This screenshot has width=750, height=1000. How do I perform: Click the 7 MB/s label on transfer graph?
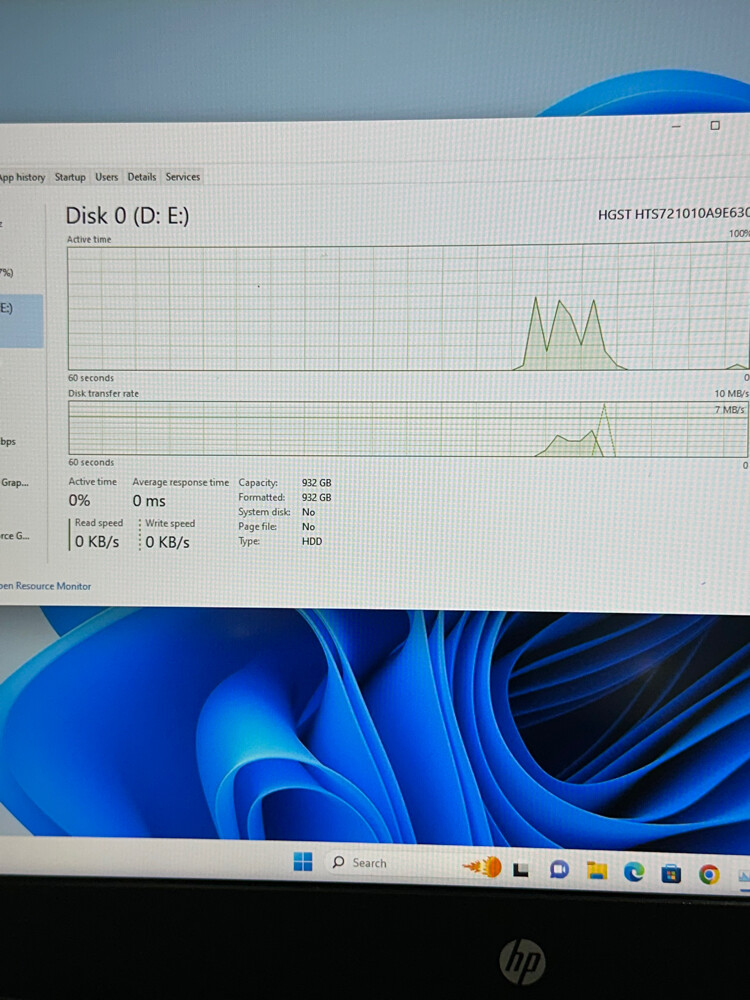click(729, 409)
